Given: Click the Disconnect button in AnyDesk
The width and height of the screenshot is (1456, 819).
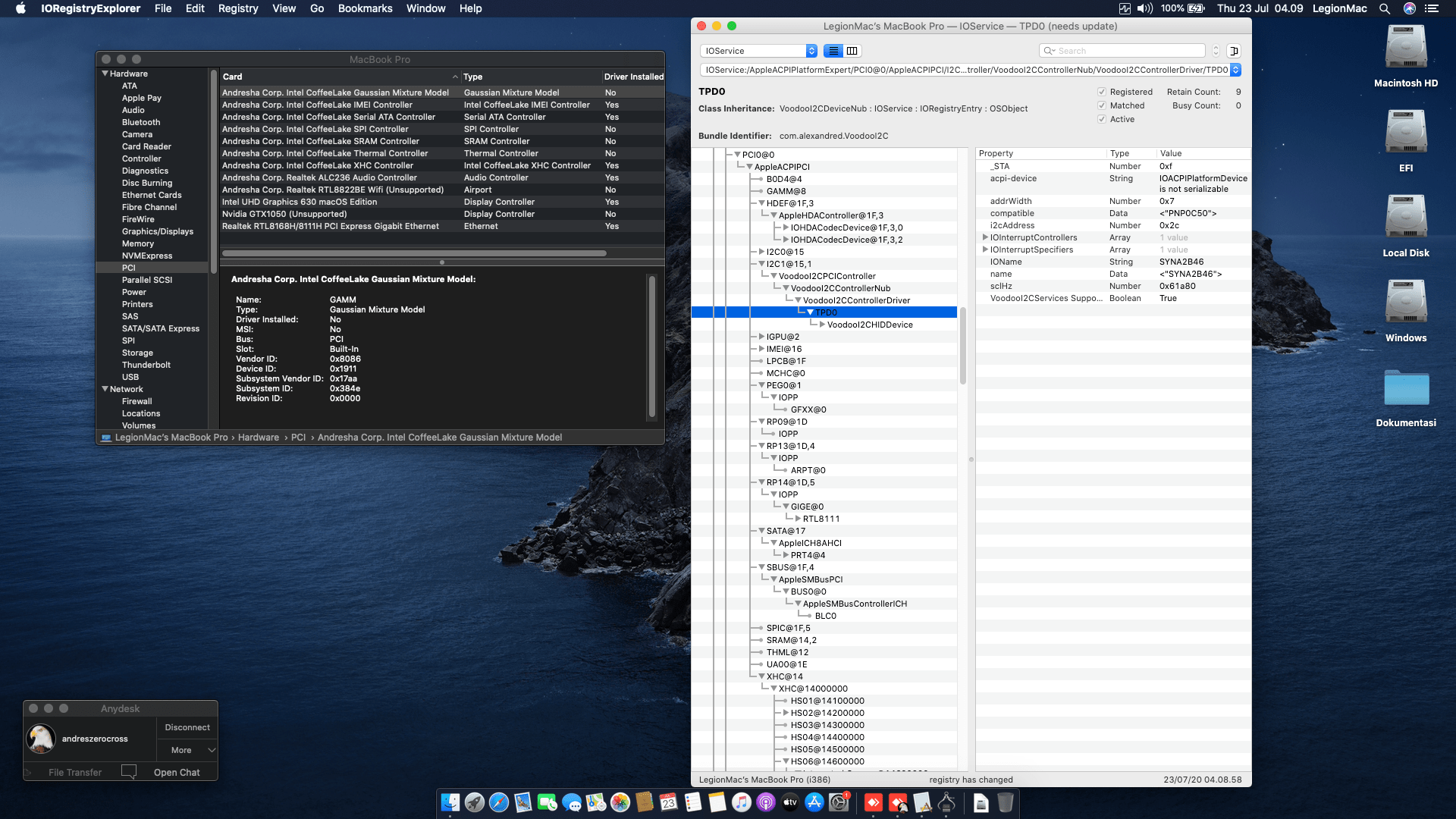Looking at the screenshot, I should coord(187,726).
